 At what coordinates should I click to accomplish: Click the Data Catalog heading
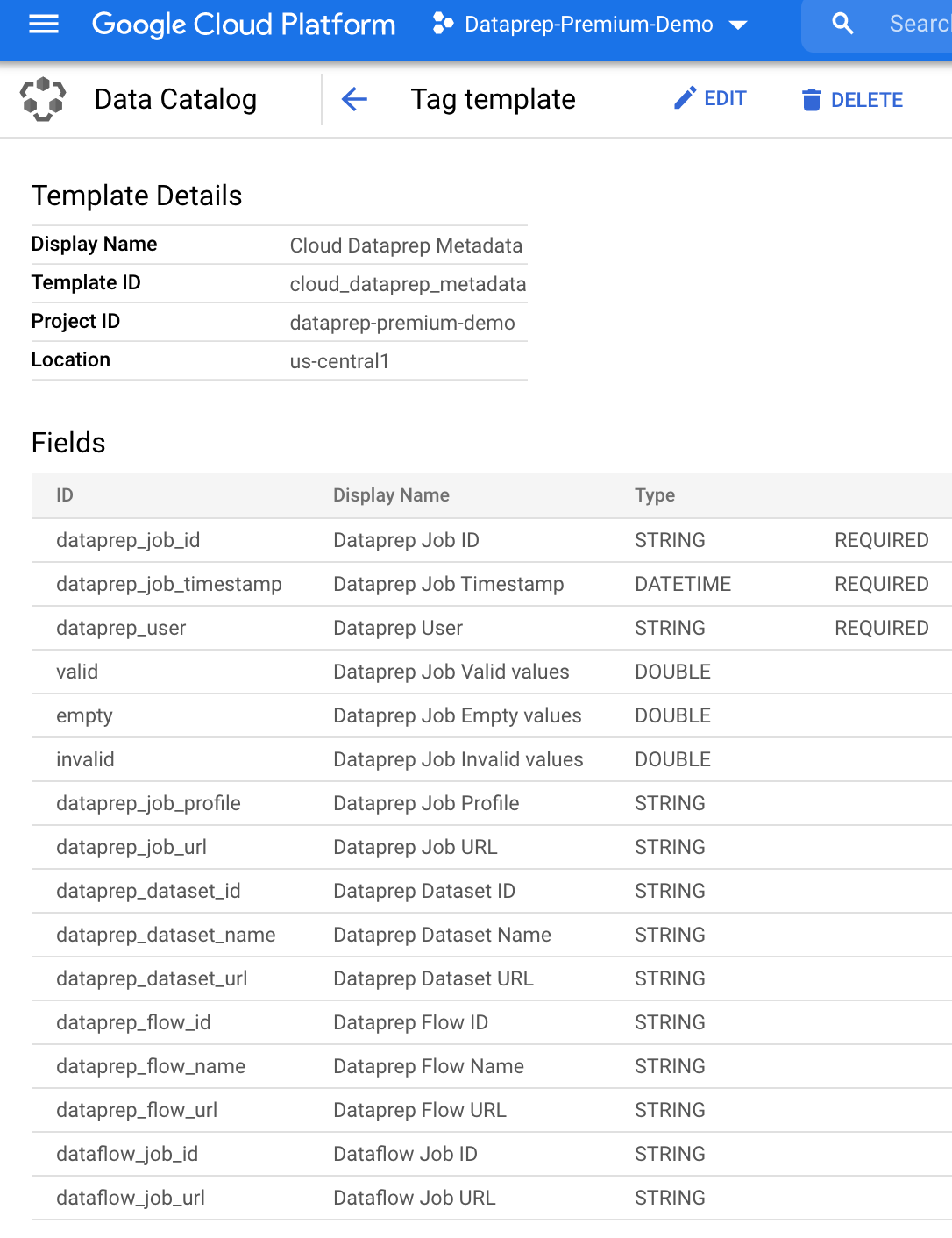tap(175, 99)
